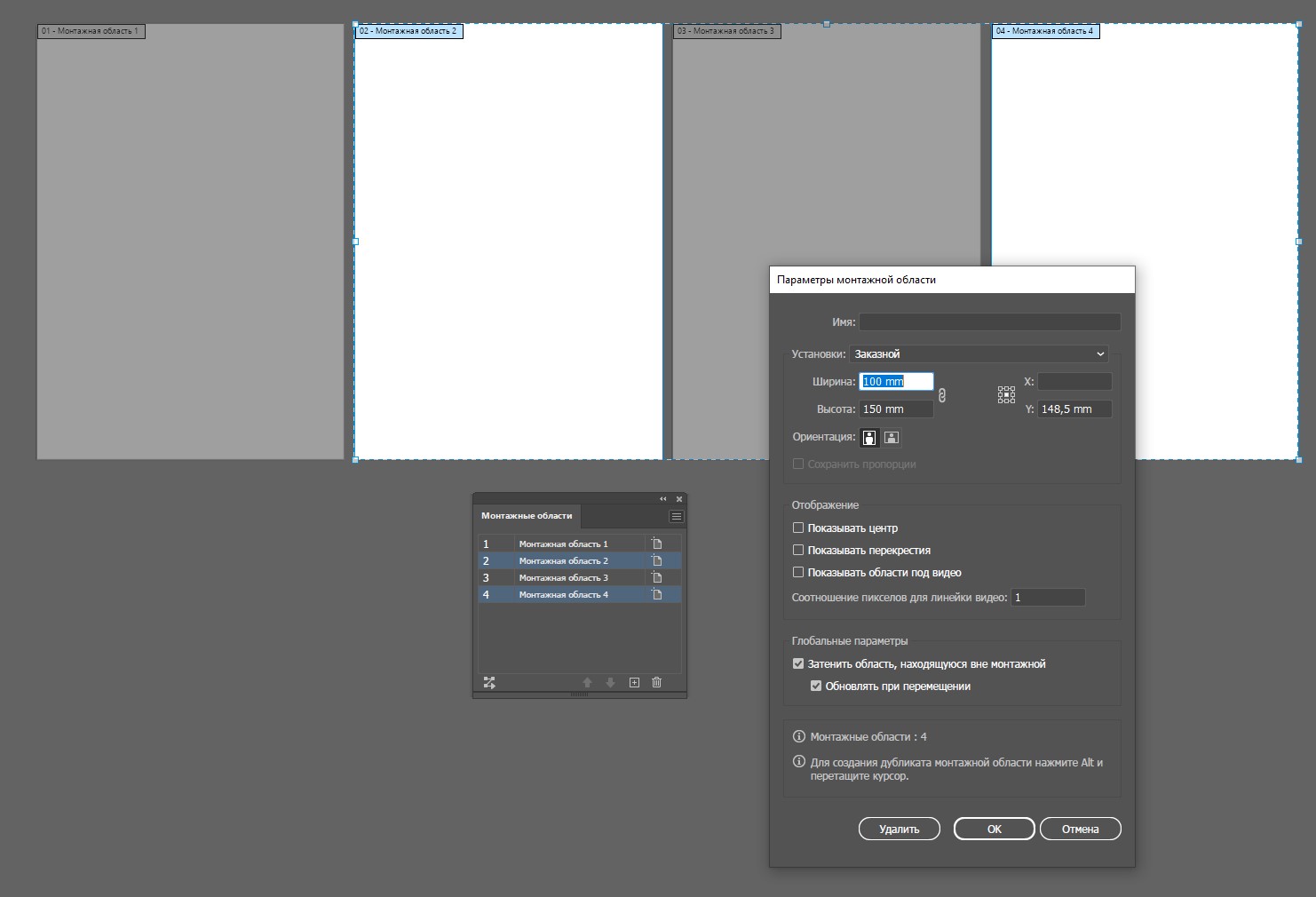Click the Удалить button
Image resolution: width=1316 pixels, height=897 pixels.
(900, 829)
